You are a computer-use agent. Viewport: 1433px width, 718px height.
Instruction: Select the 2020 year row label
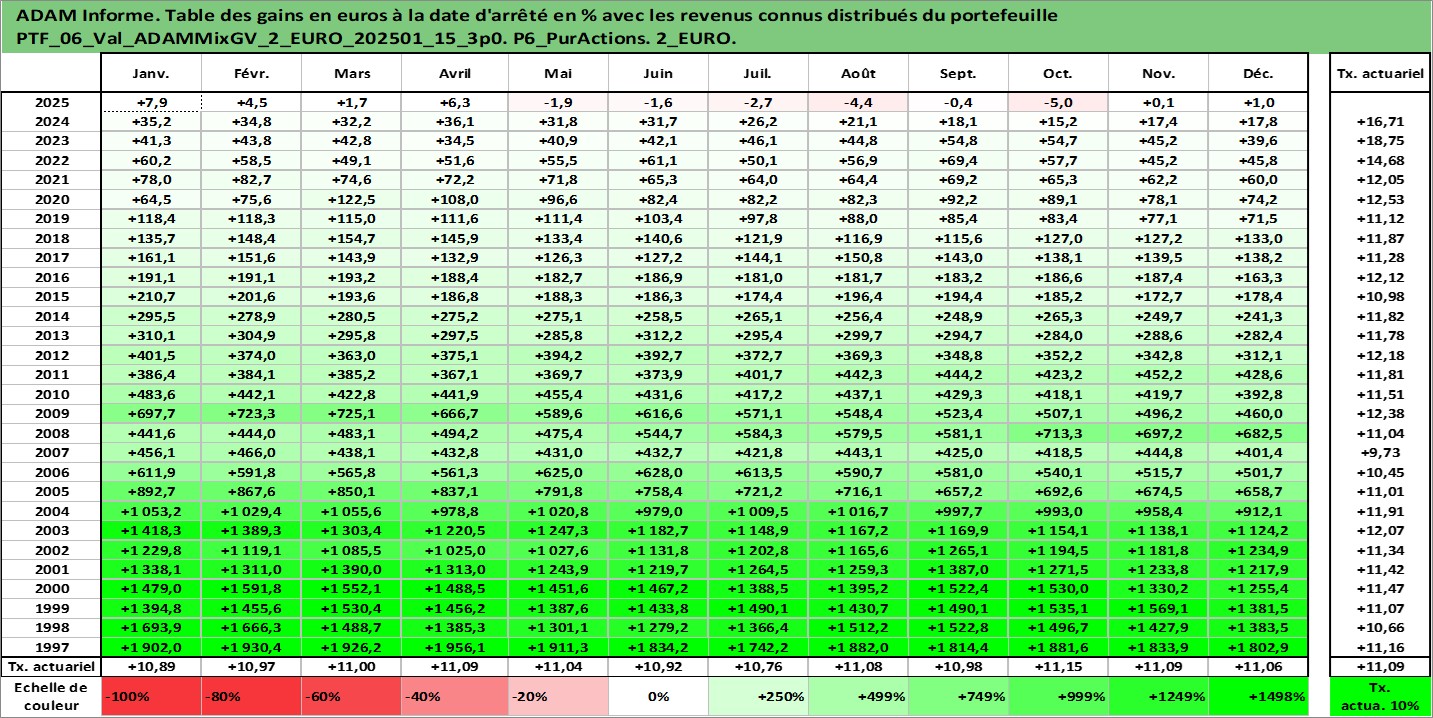[x=51, y=199]
